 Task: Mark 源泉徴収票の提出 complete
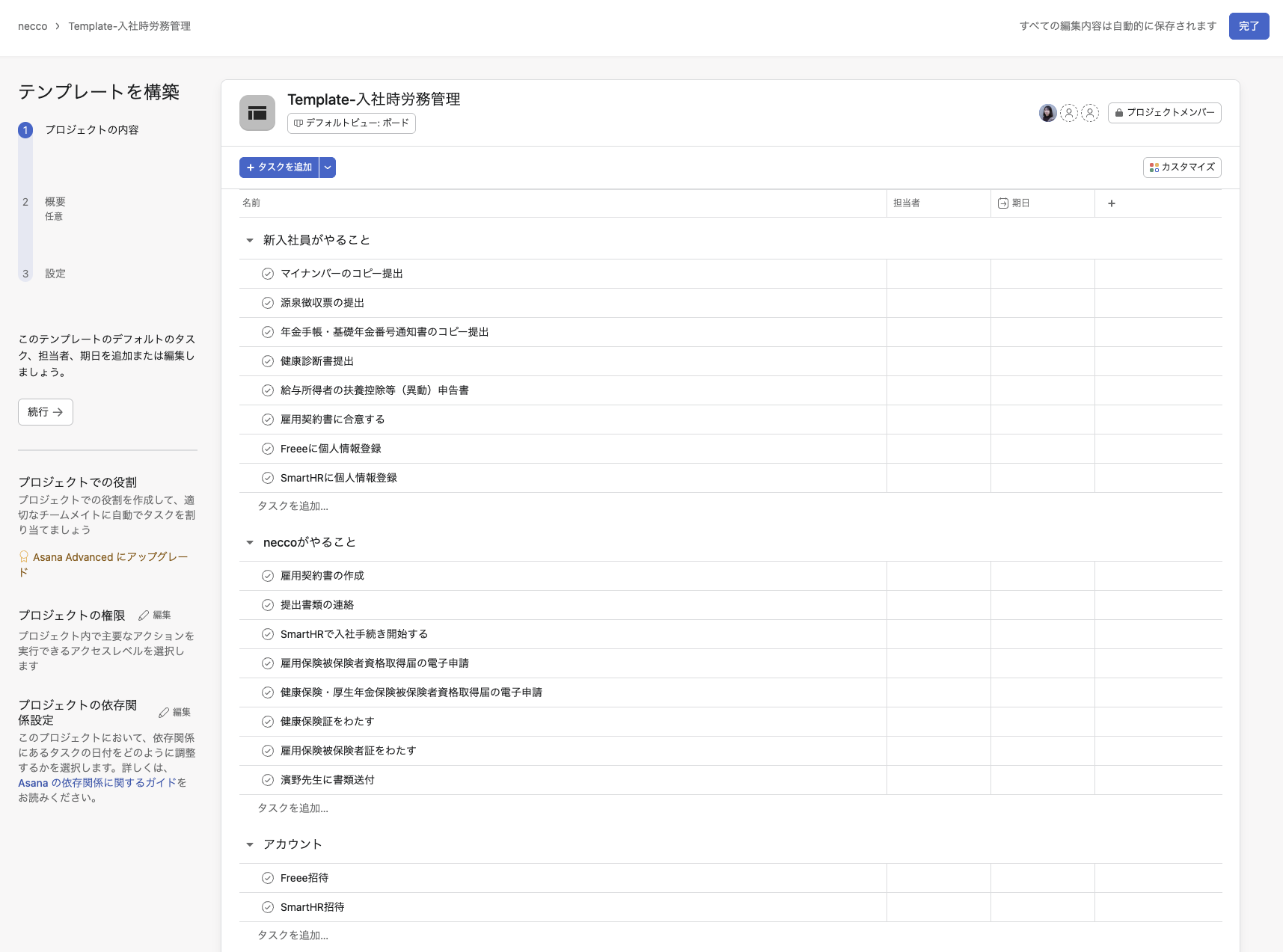268,303
